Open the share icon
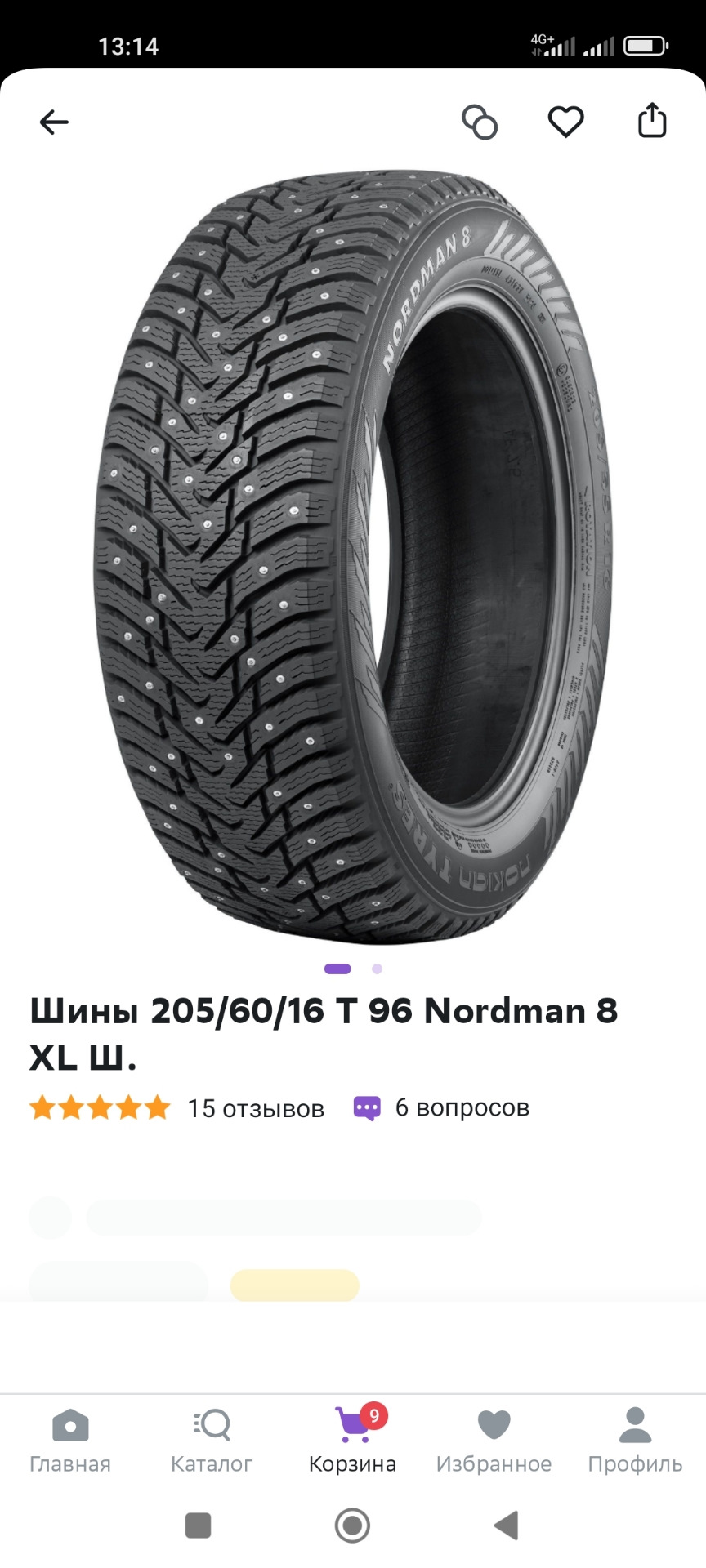This screenshot has height=1568, width=706. click(652, 120)
